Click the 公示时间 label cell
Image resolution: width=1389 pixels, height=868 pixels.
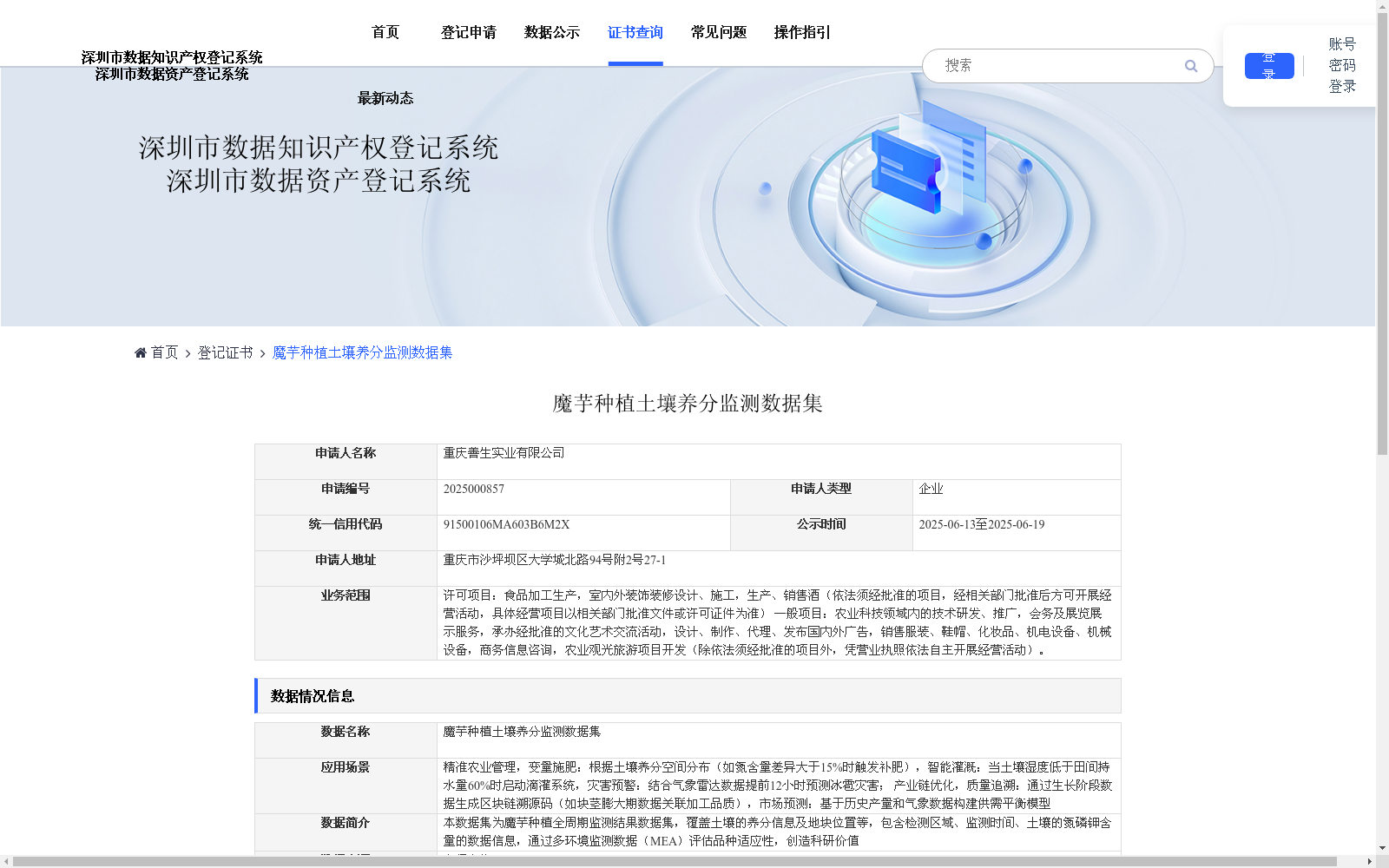coord(821,533)
